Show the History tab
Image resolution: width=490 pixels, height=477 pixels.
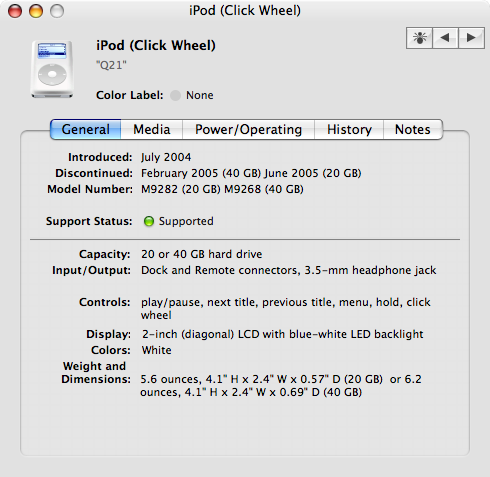tap(349, 129)
